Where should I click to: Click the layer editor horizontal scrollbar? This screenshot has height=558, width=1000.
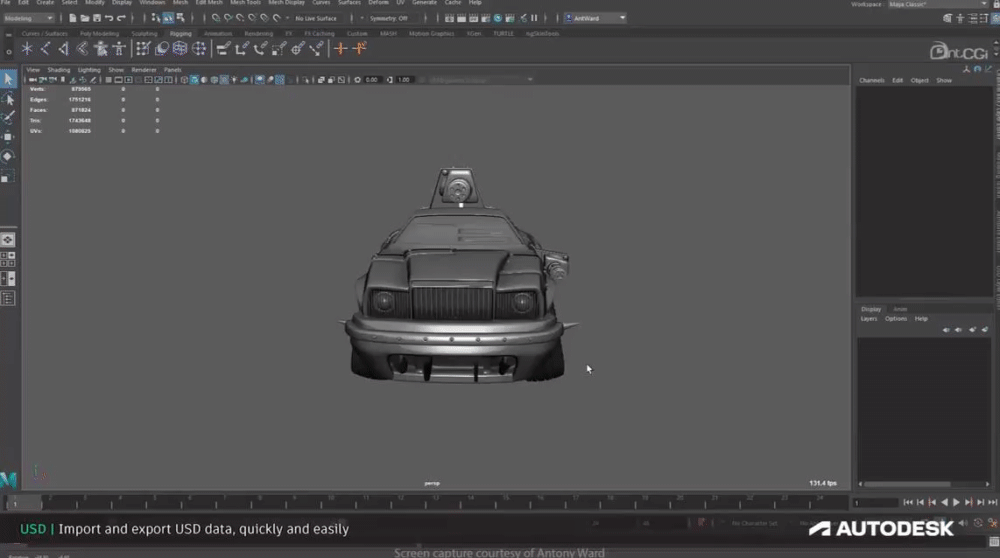(907, 484)
